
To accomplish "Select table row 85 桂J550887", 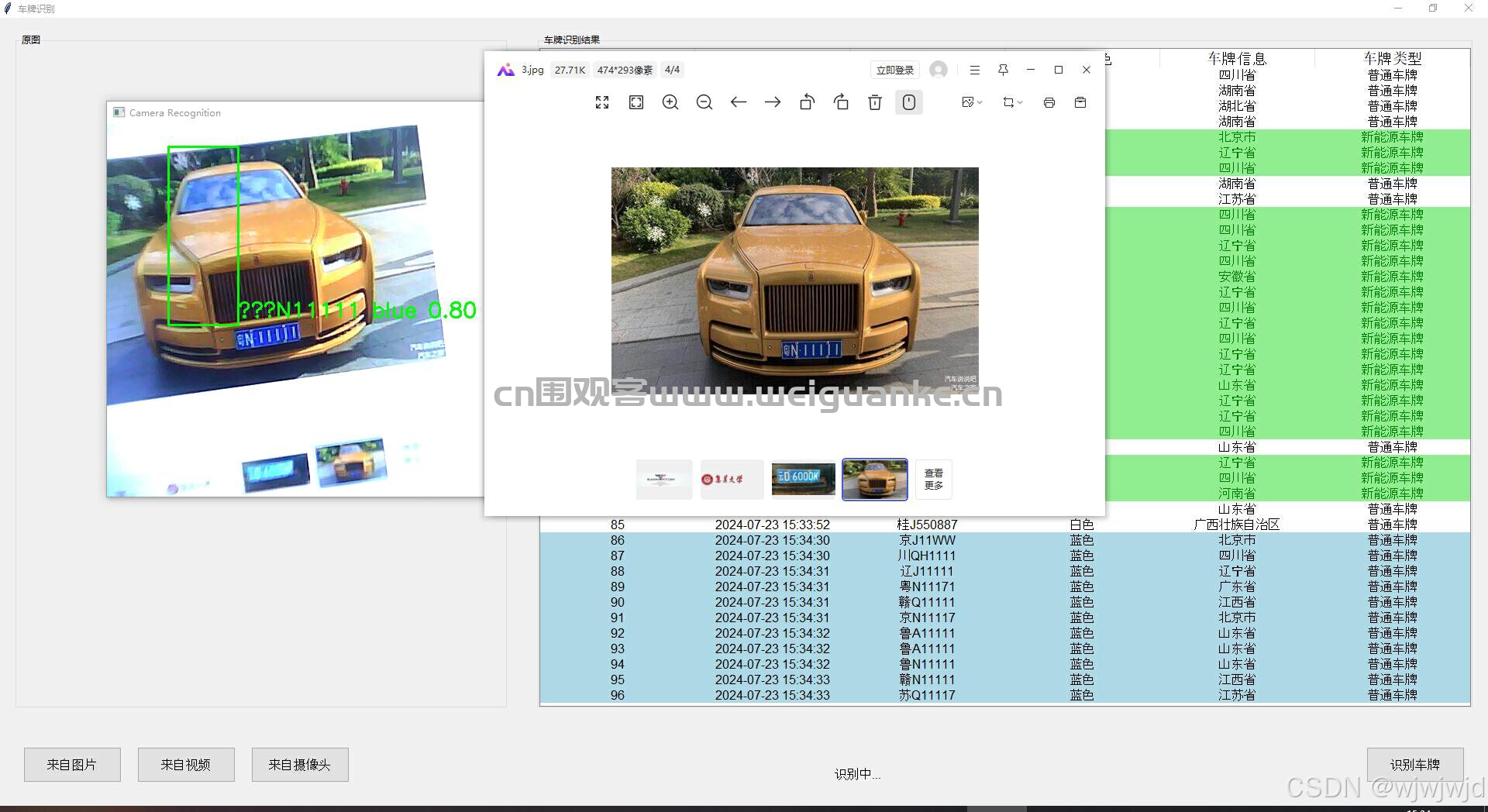I will (1004, 525).
